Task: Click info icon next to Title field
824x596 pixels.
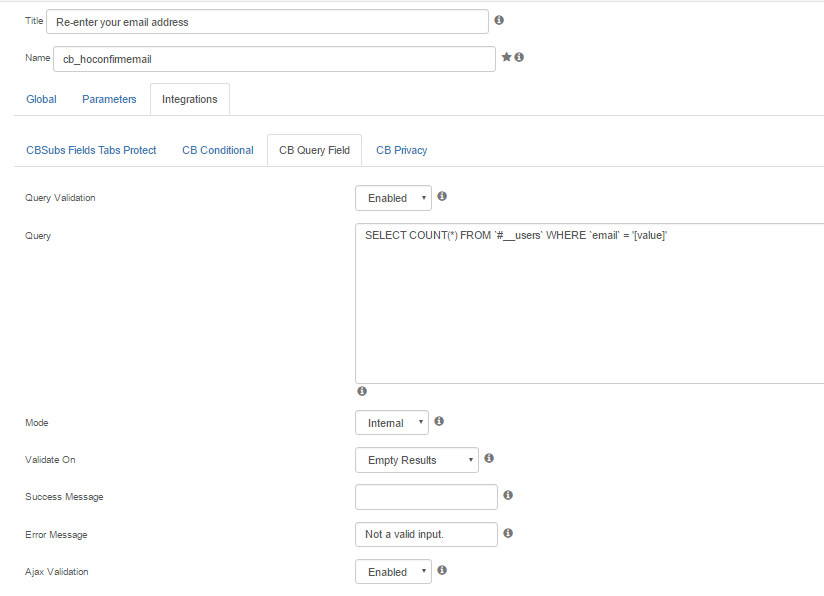Action: click(x=499, y=20)
